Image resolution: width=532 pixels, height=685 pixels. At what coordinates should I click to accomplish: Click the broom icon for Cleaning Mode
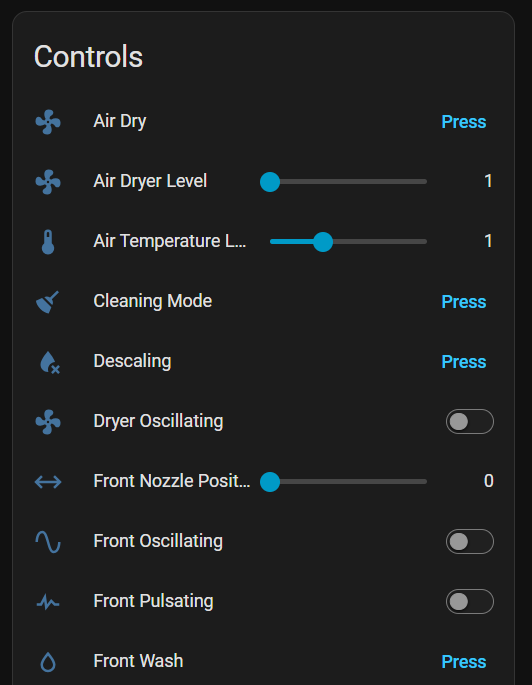(x=48, y=302)
